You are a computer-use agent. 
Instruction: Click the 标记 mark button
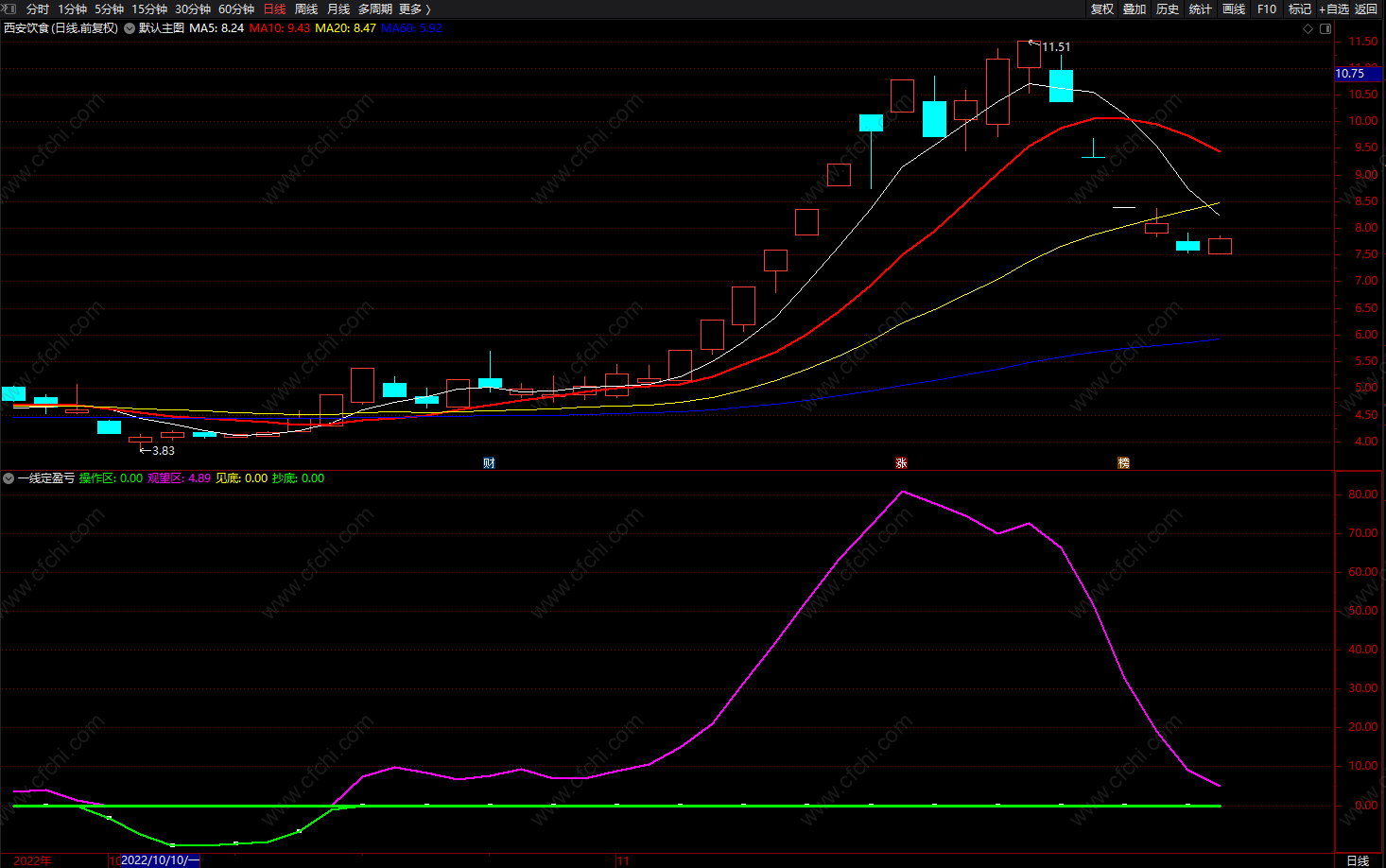[1300, 9]
